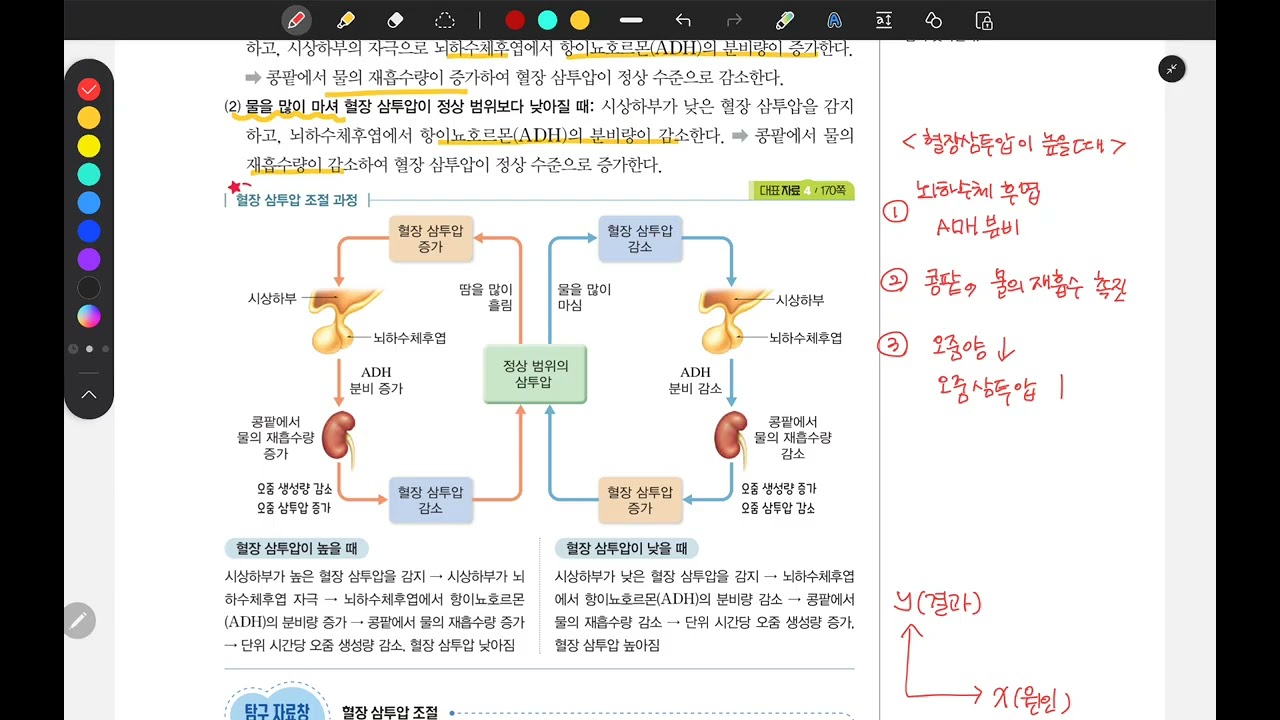
Task: Click the red star mark beside heading
Action: 237,186
